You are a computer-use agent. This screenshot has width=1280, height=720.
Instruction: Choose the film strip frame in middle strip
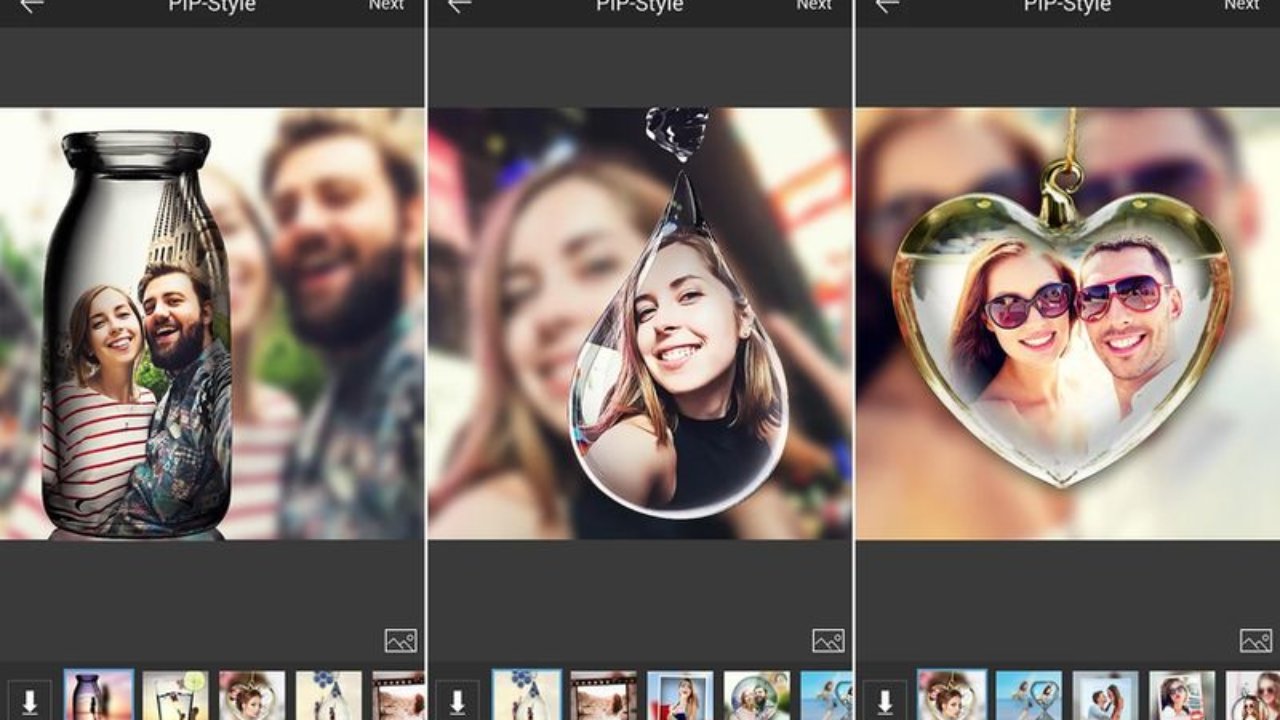click(x=603, y=696)
